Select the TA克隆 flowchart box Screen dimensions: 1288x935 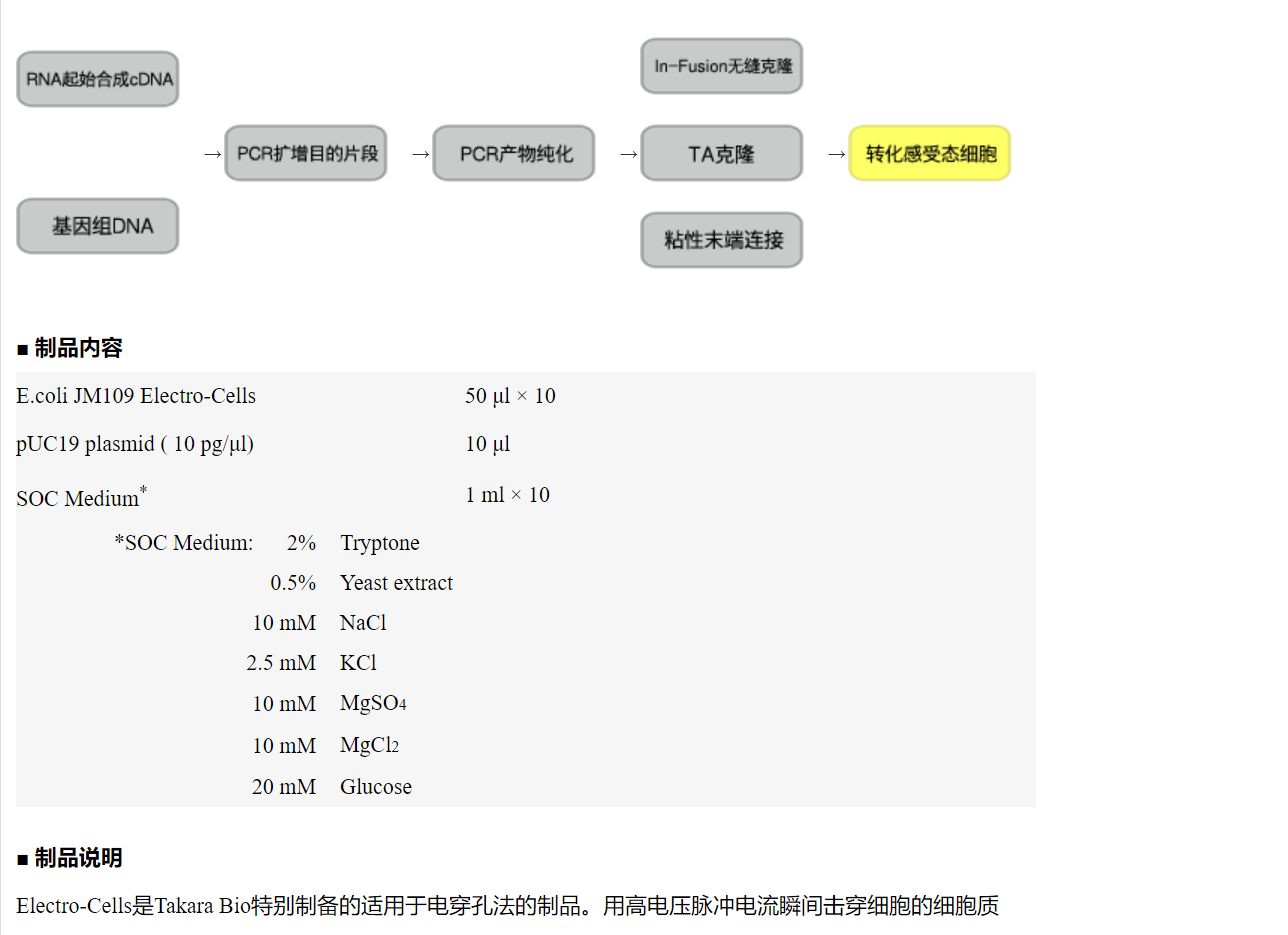pos(722,154)
